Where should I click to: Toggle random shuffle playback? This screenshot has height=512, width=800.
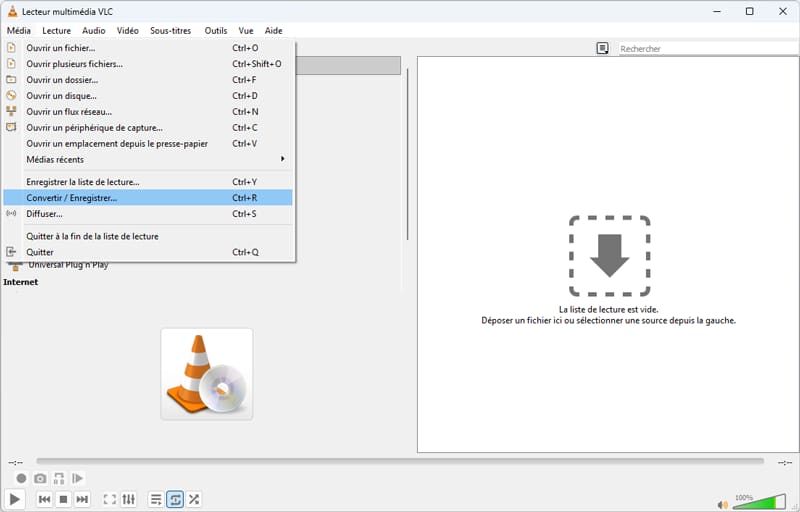194,499
